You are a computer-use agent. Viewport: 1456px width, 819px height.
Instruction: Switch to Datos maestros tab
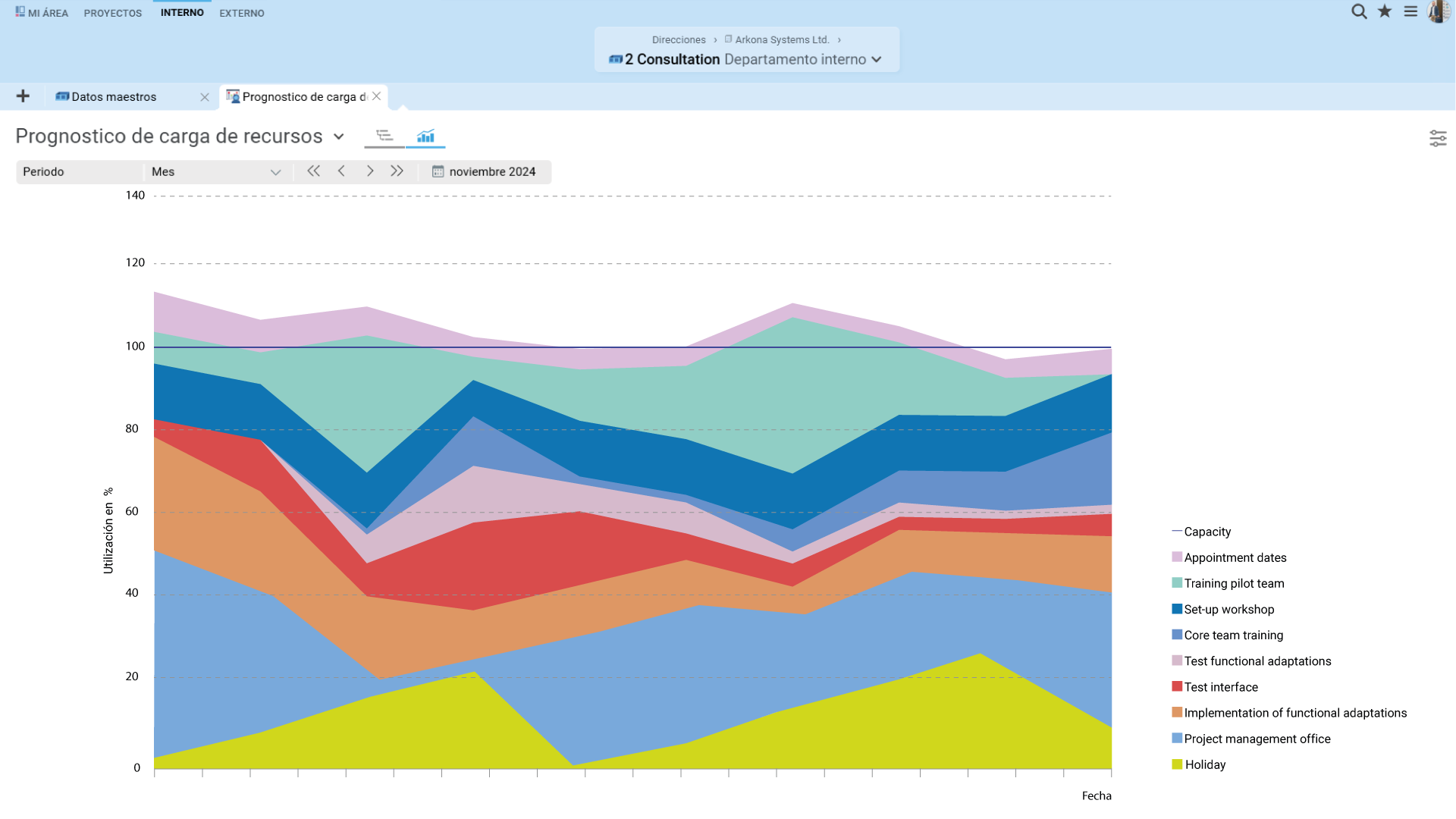coord(114,97)
